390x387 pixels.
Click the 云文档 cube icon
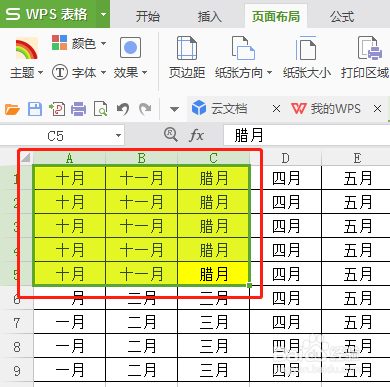pyautogui.click(x=199, y=108)
